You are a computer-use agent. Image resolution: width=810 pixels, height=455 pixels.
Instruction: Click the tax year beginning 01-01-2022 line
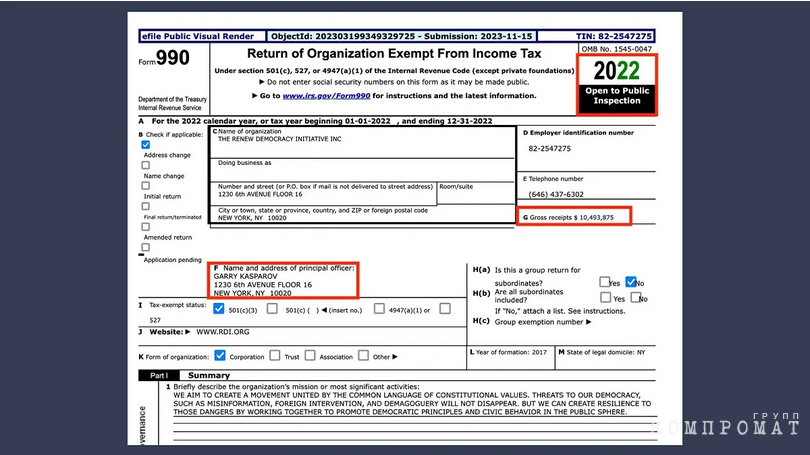(316, 121)
